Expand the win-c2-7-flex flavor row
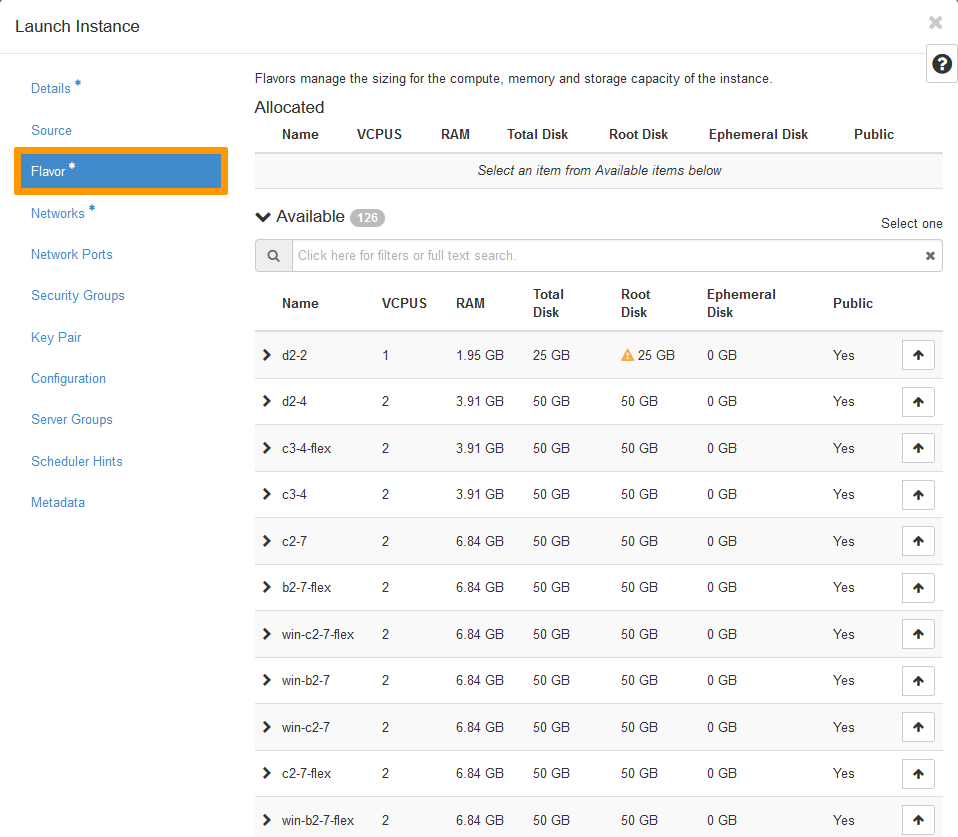Viewport: 958px width, 837px height. [266, 634]
